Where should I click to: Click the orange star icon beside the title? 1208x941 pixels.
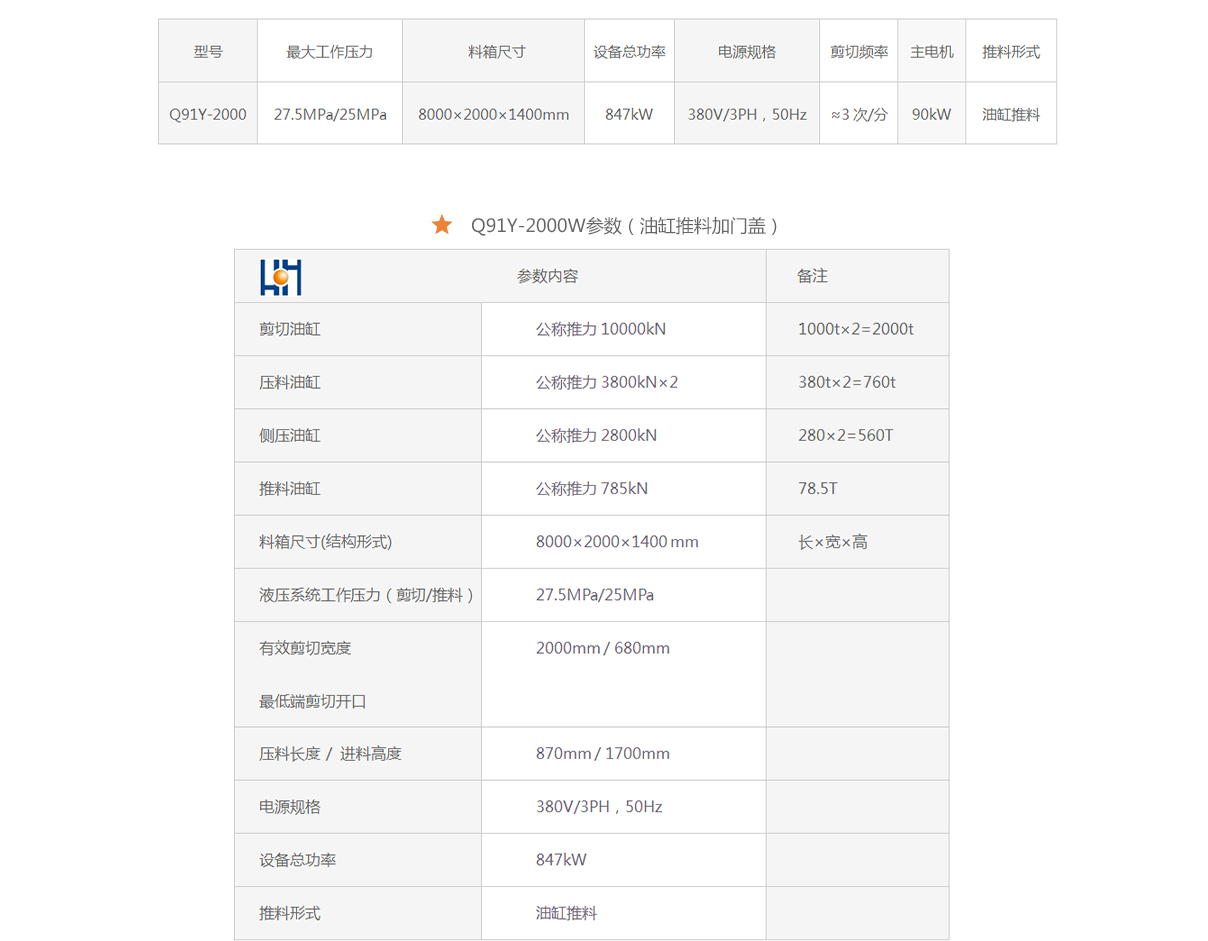(x=442, y=225)
